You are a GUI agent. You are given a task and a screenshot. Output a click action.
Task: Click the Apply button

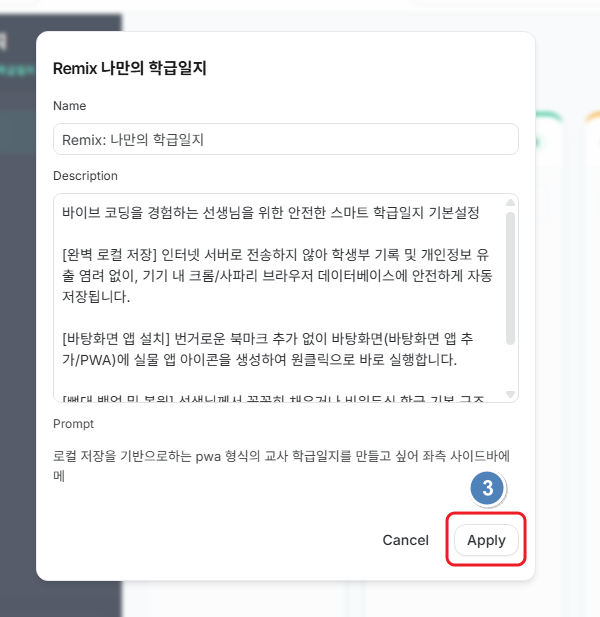(486, 540)
